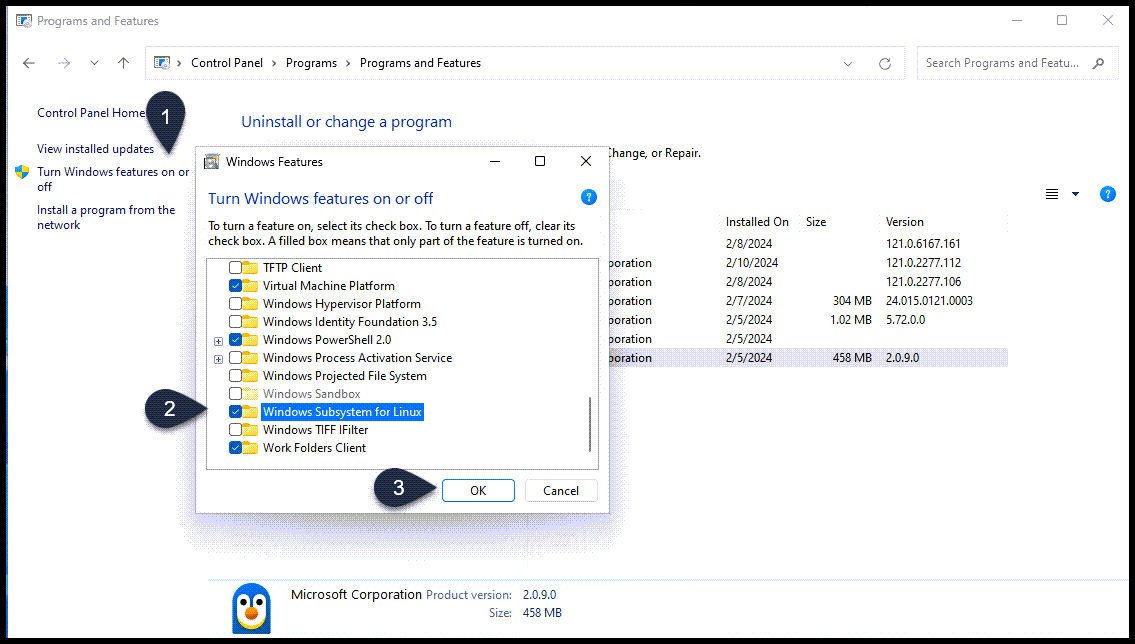Click the Virtual Machine Platform folder icon
The width and height of the screenshot is (1135, 644).
tap(250, 286)
